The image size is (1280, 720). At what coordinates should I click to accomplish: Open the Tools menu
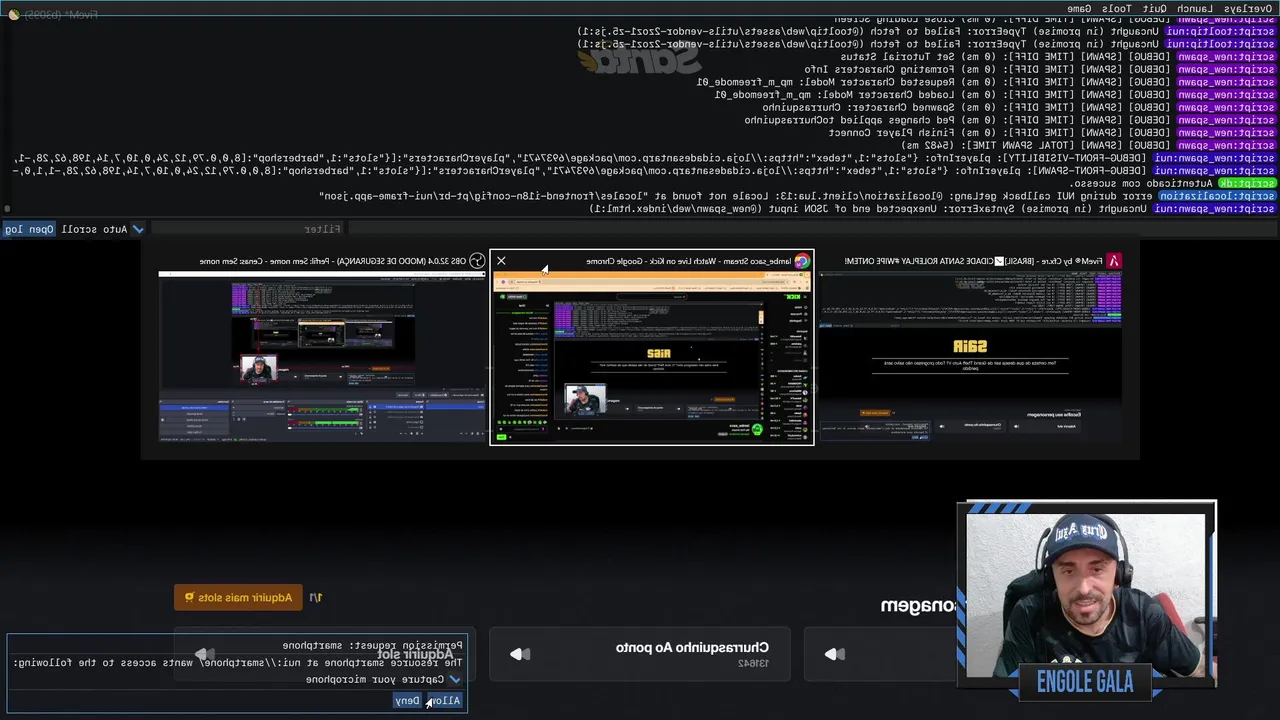tap(1116, 8)
